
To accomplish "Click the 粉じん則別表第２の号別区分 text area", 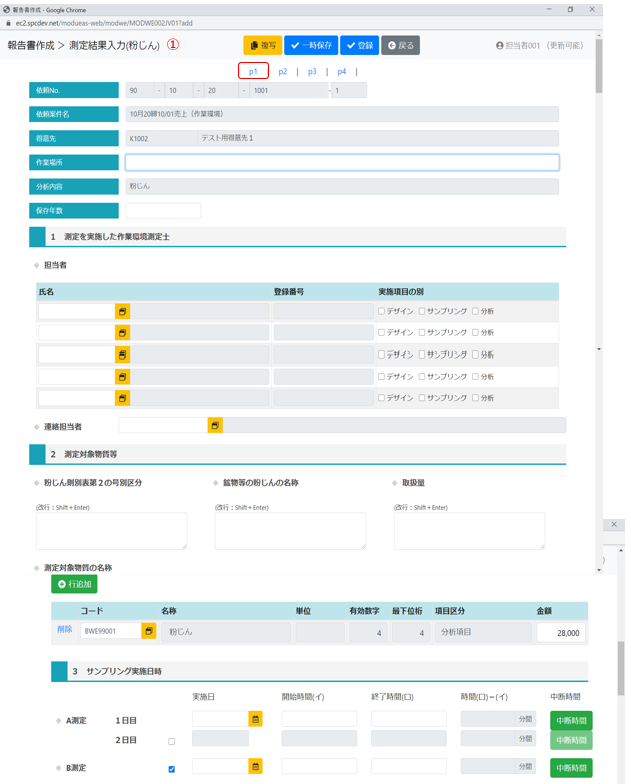I will point(112,531).
